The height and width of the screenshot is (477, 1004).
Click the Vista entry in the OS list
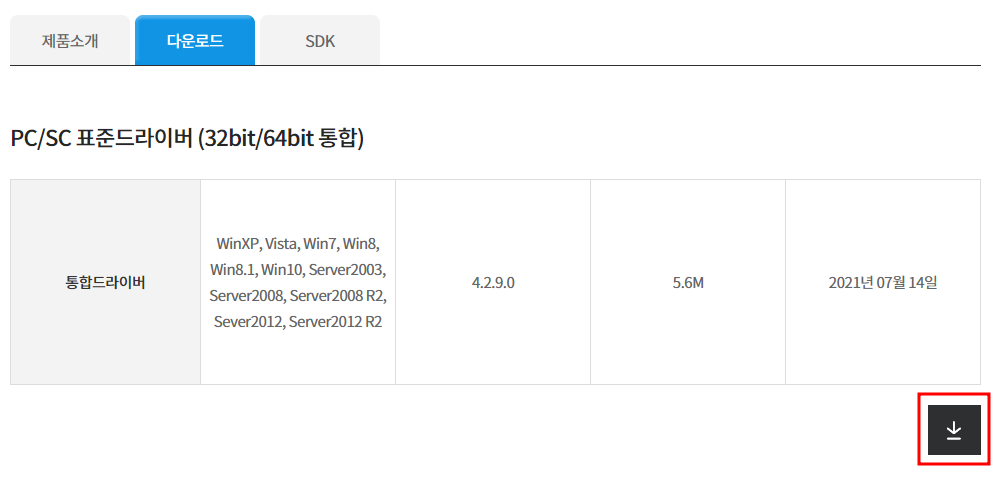pyautogui.click(x=282, y=243)
